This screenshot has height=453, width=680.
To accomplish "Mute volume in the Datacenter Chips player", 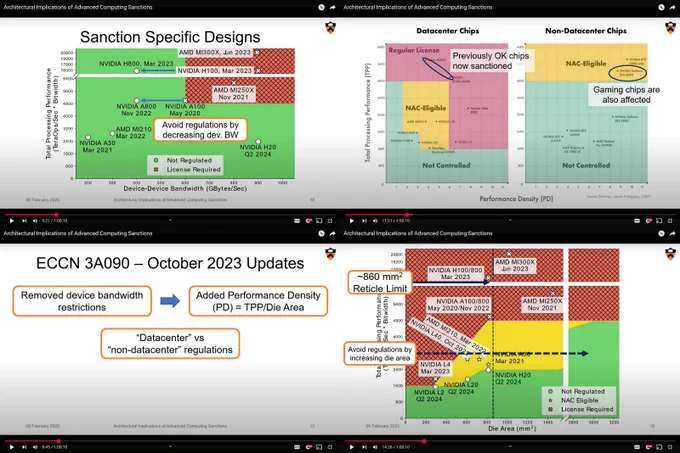I will 375,221.
